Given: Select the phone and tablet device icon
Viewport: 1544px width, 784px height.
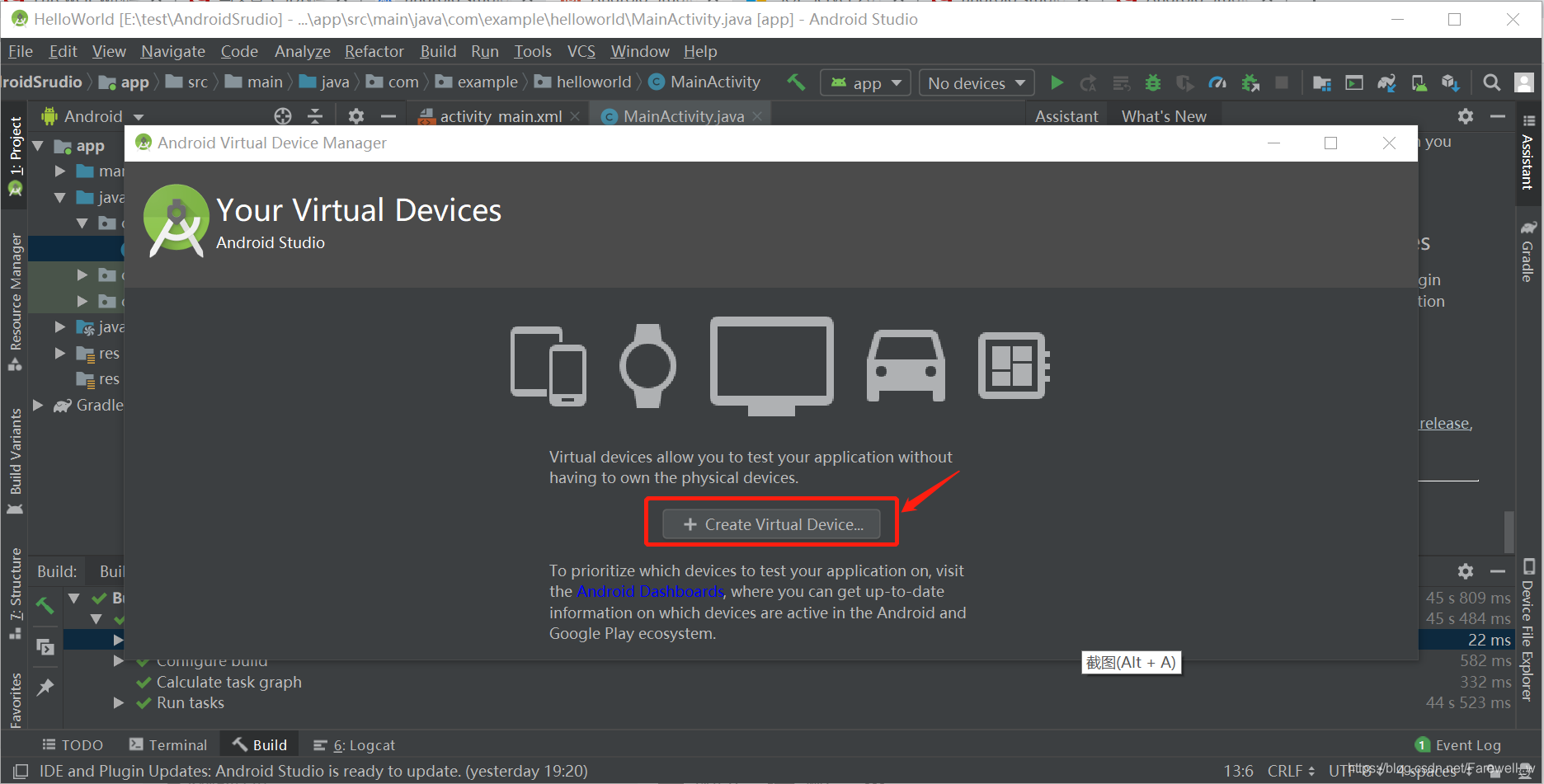Looking at the screenshot, I should tap(548, 366).
